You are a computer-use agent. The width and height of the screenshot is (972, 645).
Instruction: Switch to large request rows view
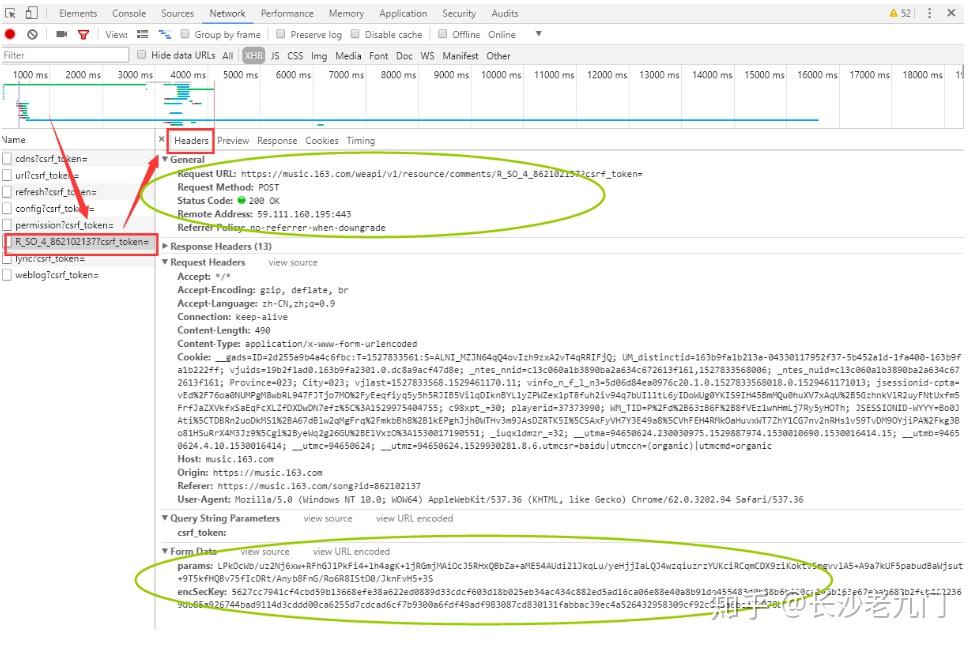pyautogui.click(x=143, y=34)
